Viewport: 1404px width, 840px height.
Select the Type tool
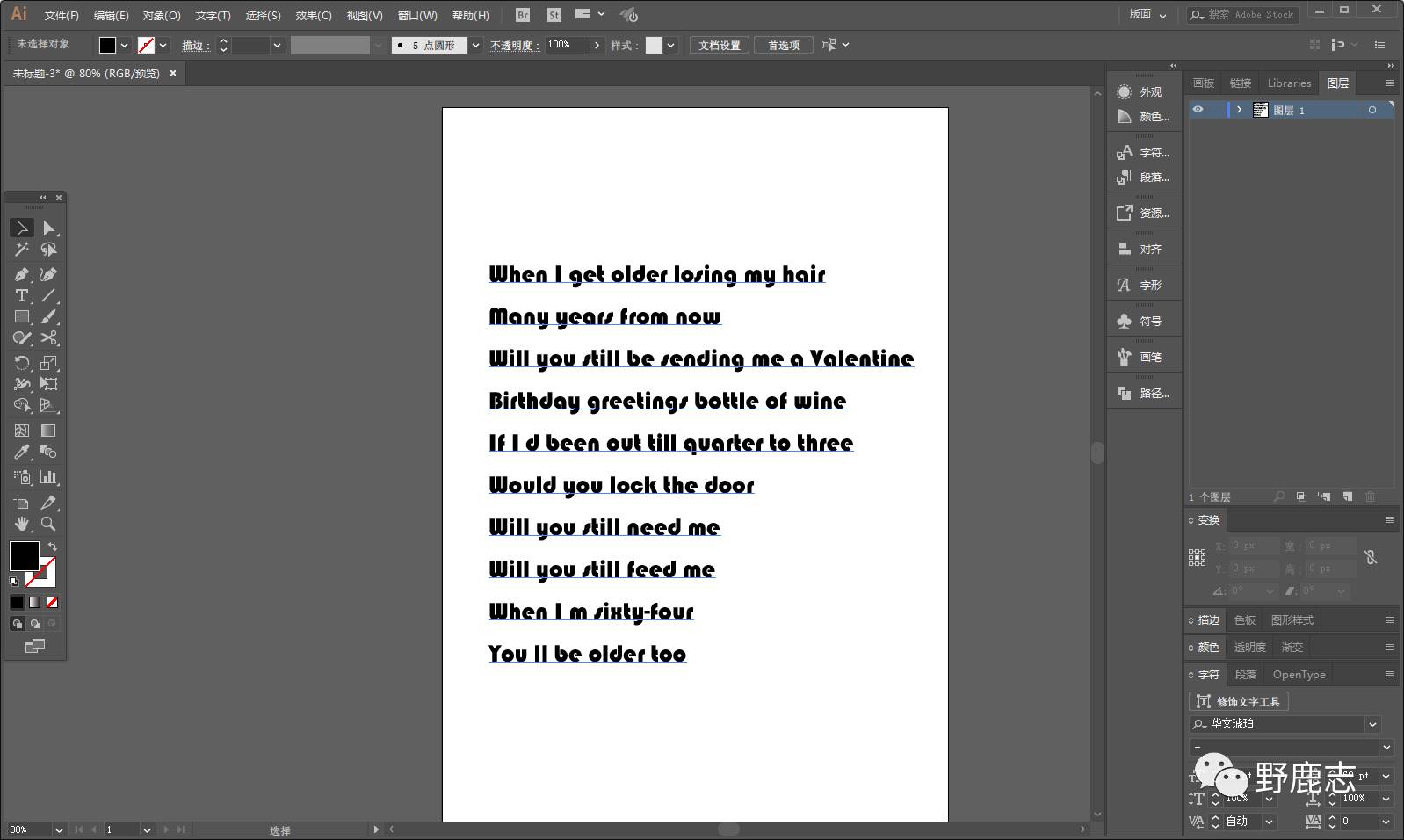[x=22, y=296]
